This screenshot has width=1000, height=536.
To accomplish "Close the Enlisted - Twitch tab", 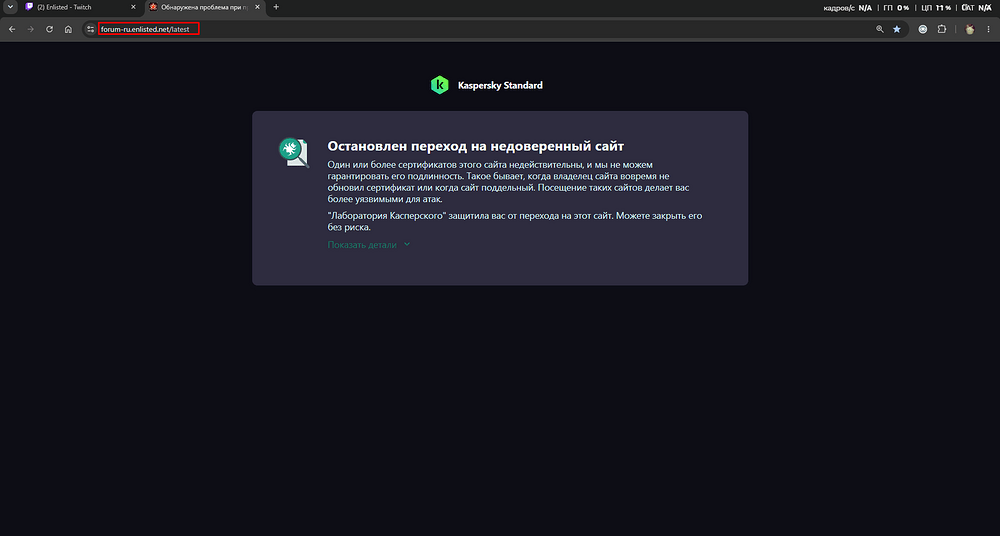I will tap(133, 7).
